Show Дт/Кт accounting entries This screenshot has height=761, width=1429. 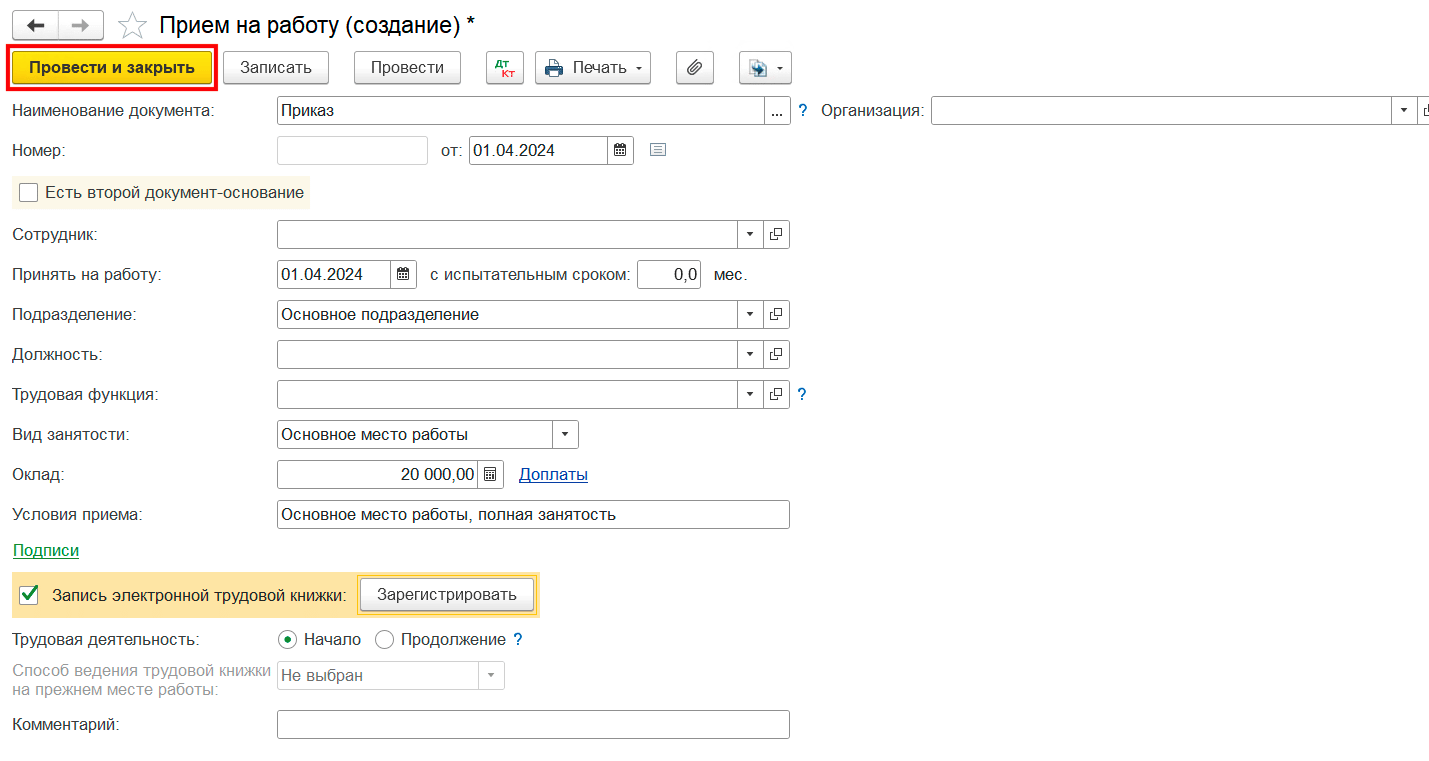pyautogui.click(x=505, y=68)
